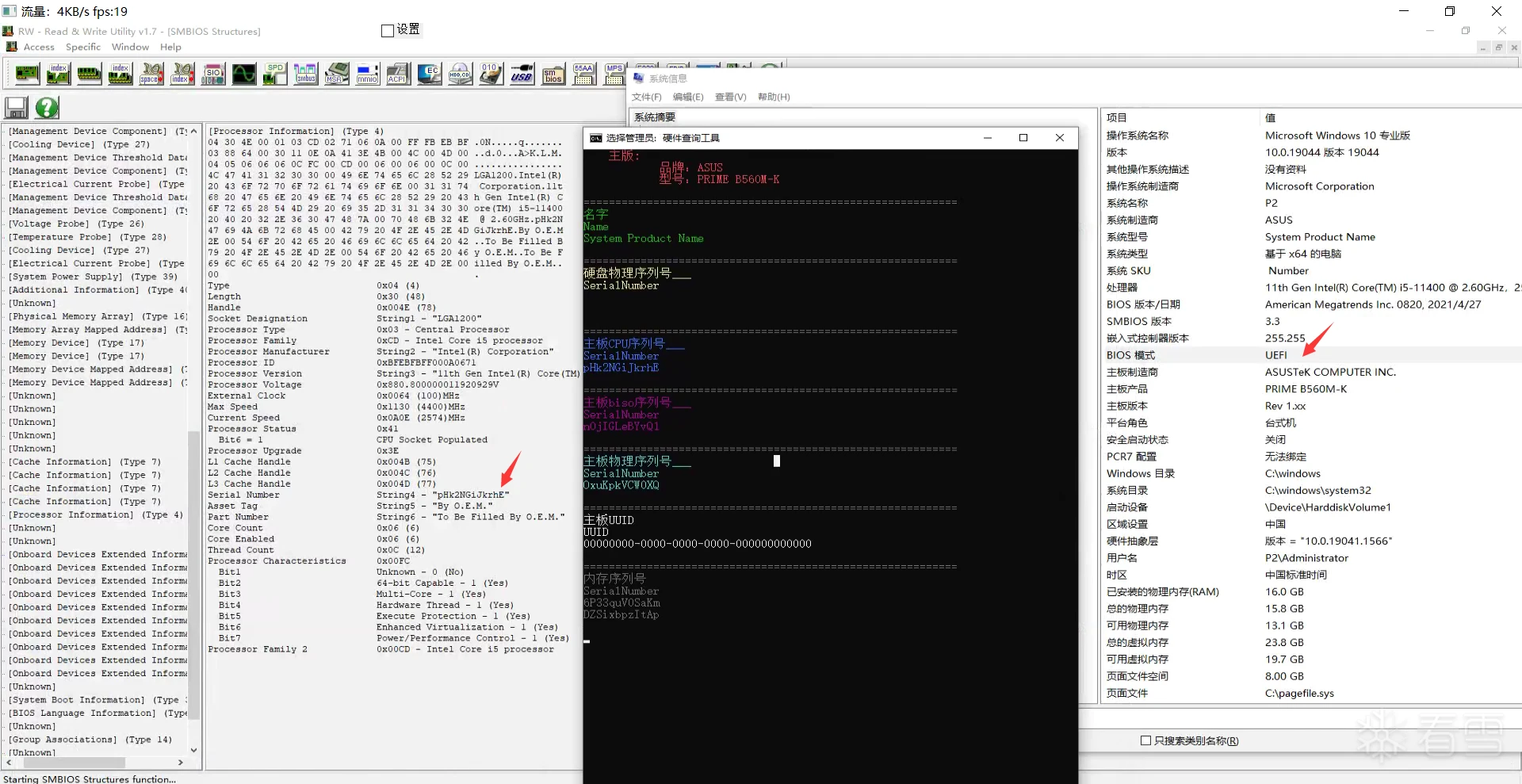Toggle the 设置 checkbox
The width and height of the screenshot is (1522, 784).
pyautogui.click(x=388, y=30)
